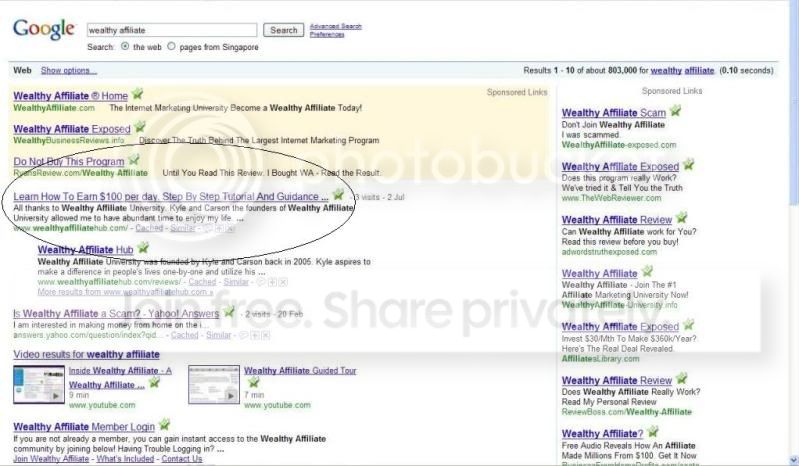Click the Google logo
Viewport: 799px width, 466px height.
(x=44, y=30)
